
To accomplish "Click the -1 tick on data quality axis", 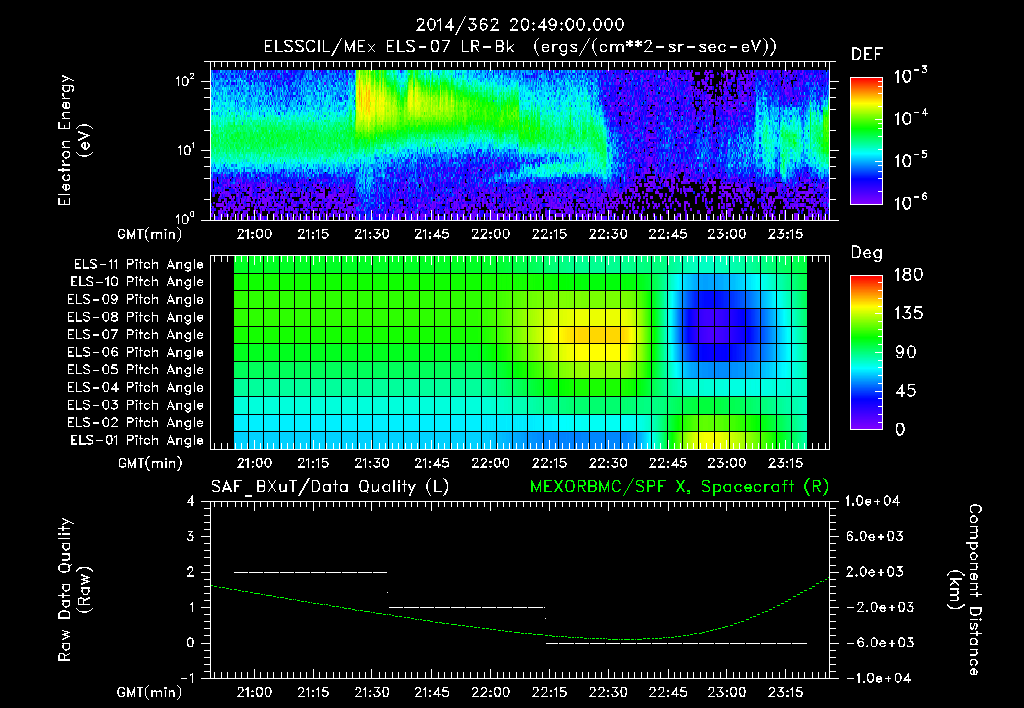I will click(x=187, y=678).
